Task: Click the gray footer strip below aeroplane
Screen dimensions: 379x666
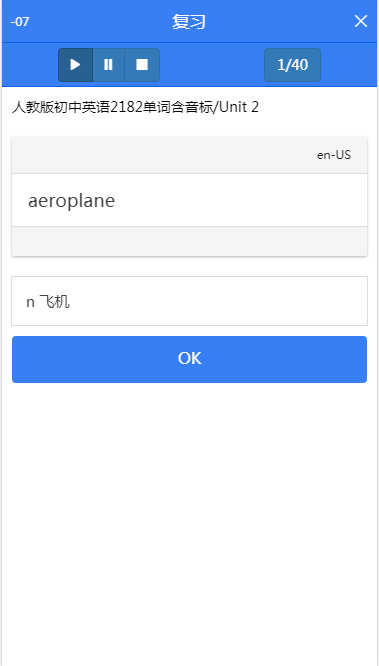Action: (190, 241)
